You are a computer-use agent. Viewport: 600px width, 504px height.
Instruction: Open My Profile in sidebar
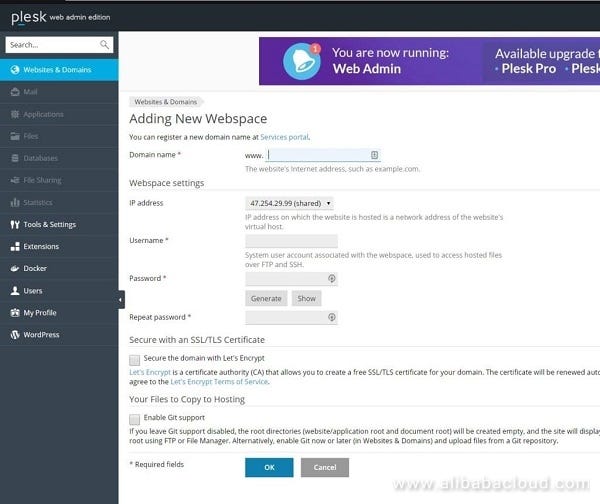[59, 313]
